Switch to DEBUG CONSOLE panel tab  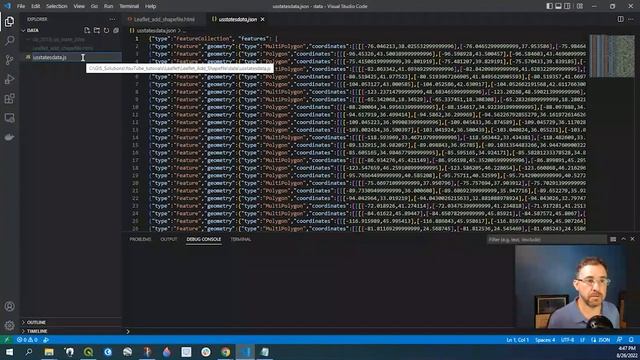click(x=204, y=239)
